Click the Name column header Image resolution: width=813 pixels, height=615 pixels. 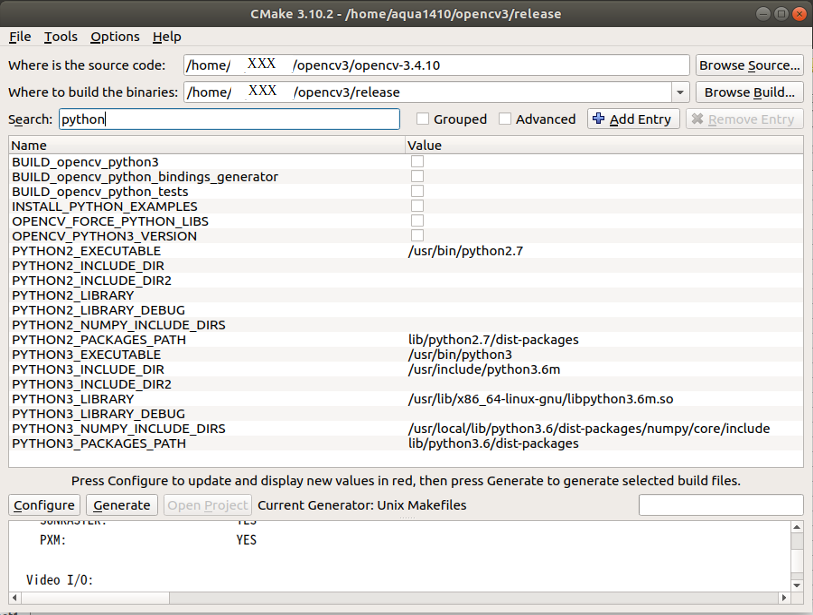coord(207,145)
